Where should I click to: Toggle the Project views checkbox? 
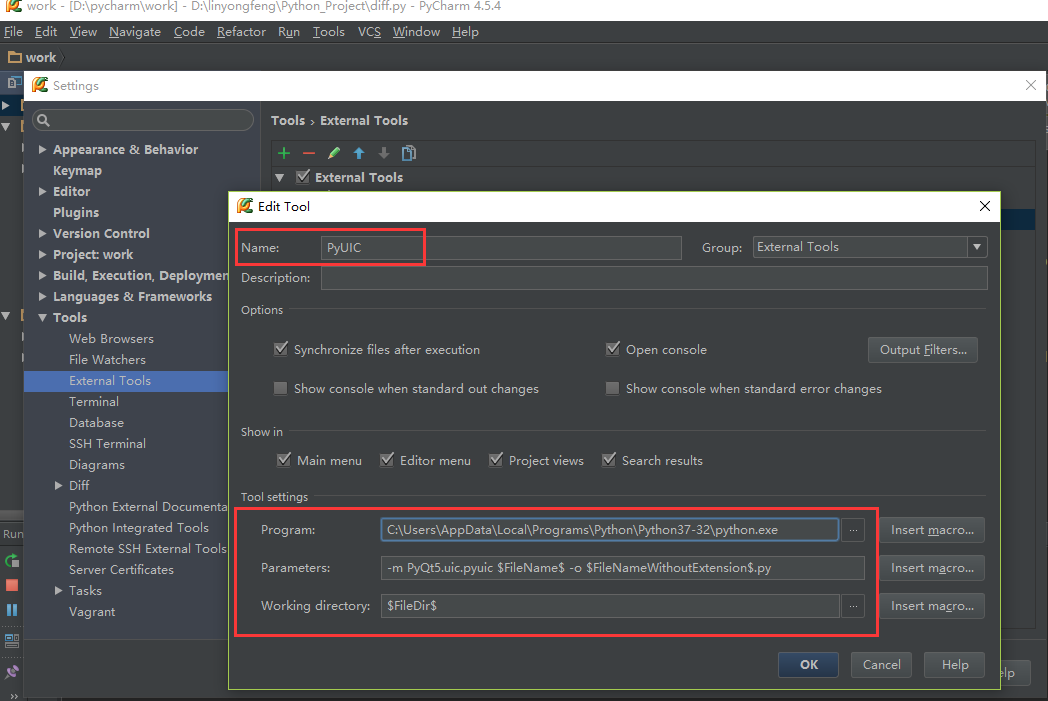(x=495, y=460)
